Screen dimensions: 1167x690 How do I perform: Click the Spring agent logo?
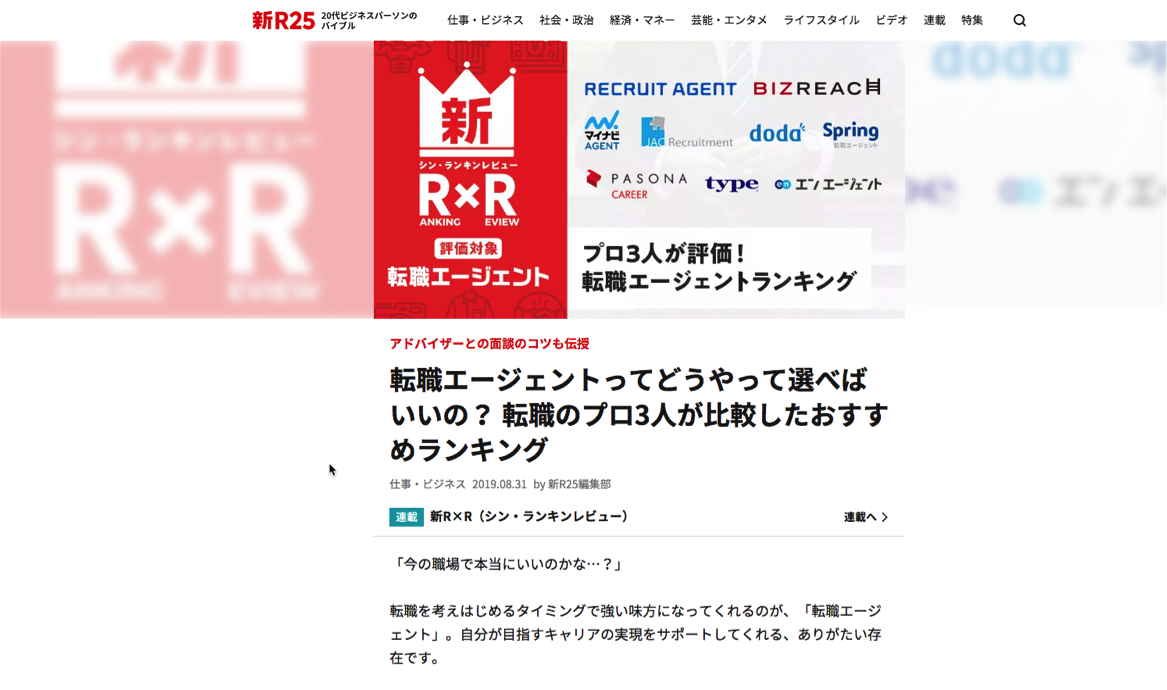[850, 133]
